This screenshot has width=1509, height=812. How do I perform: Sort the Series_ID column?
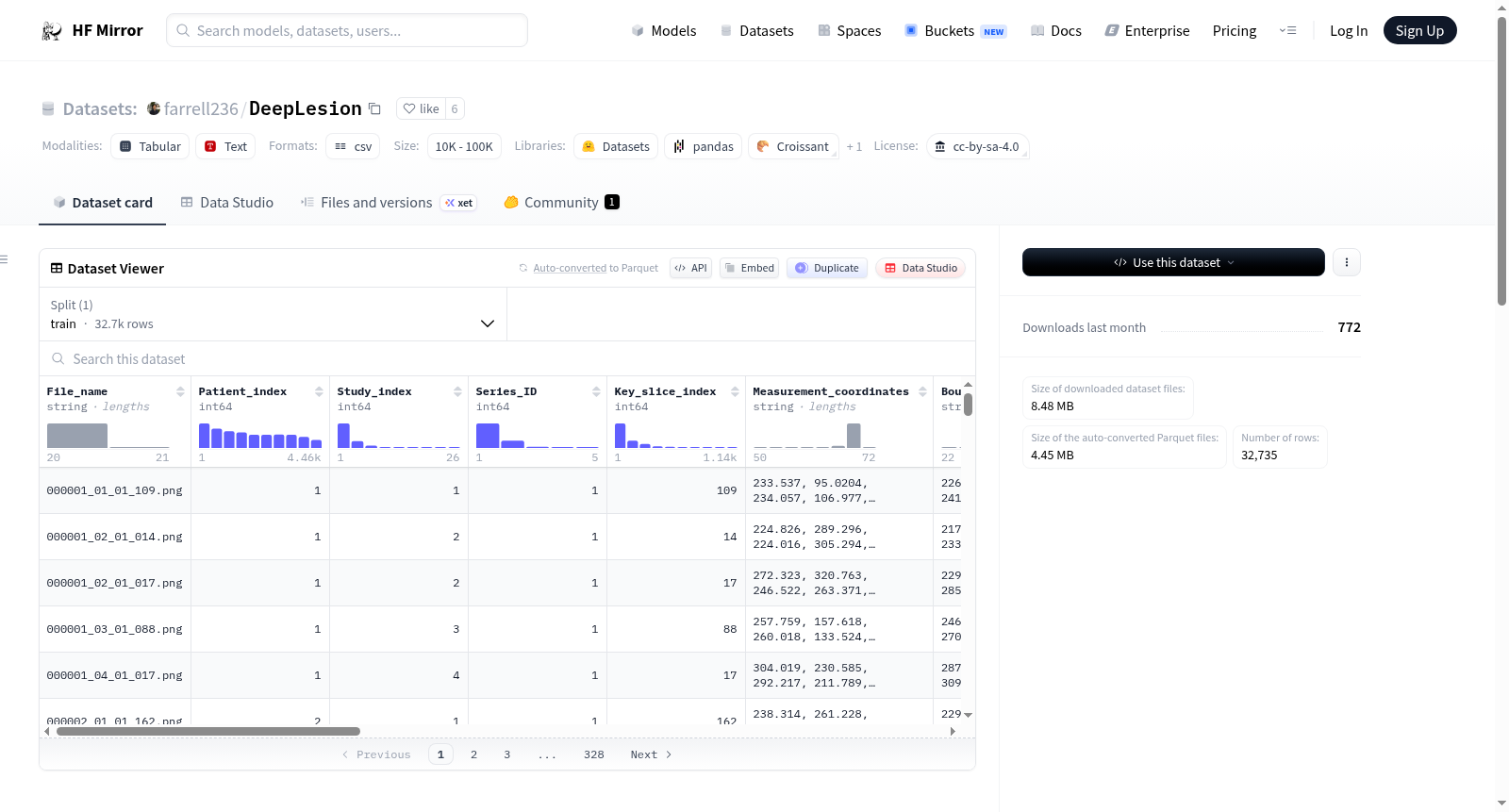596,391
